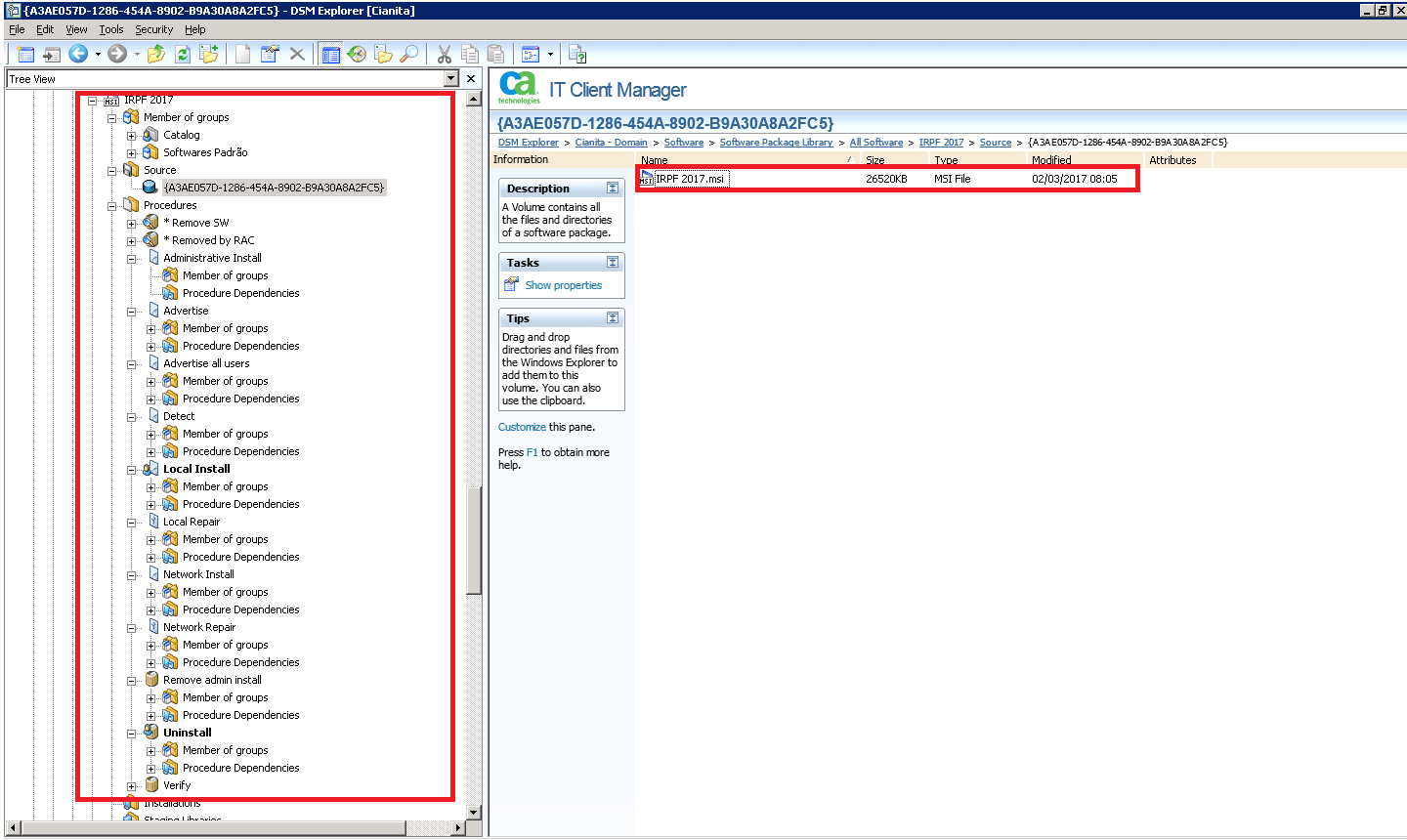
Task: Go back with the blue Back arrow
Action: 78,54
